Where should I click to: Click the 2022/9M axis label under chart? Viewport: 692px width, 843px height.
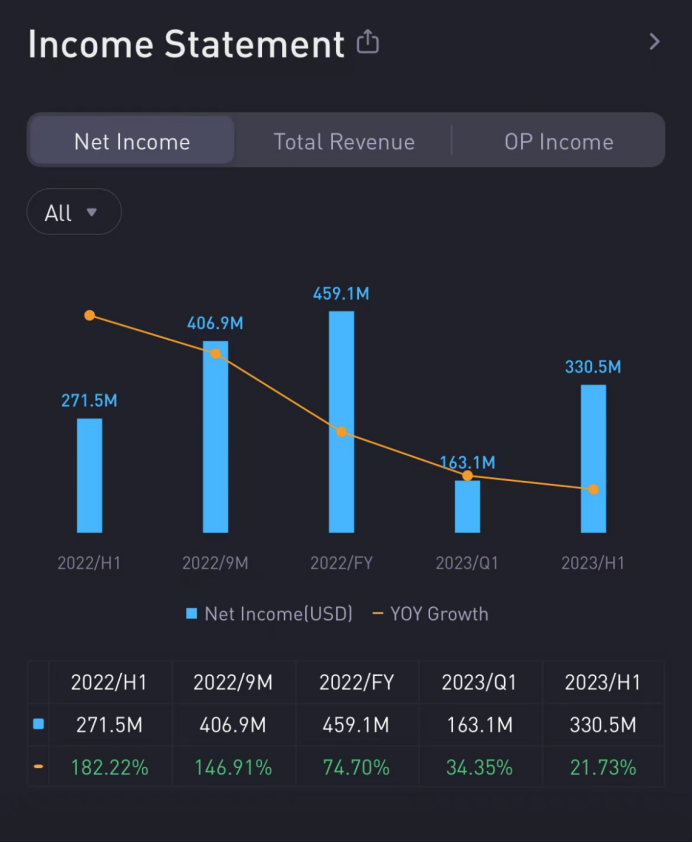point(215,563)
